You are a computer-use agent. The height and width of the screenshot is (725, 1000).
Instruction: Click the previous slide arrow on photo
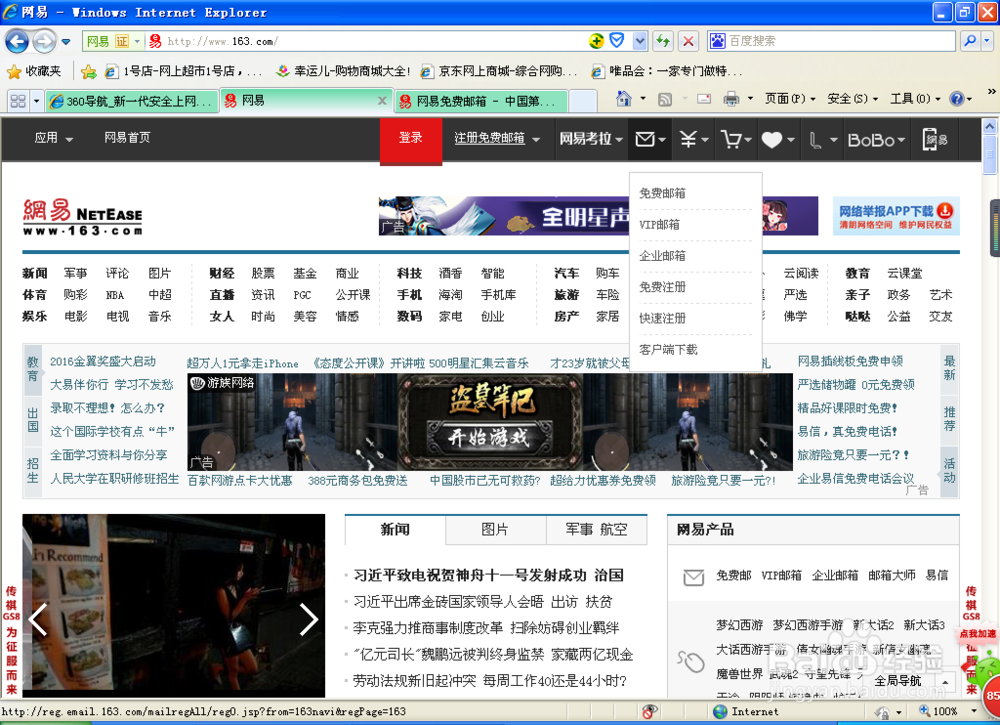point(38,619)
